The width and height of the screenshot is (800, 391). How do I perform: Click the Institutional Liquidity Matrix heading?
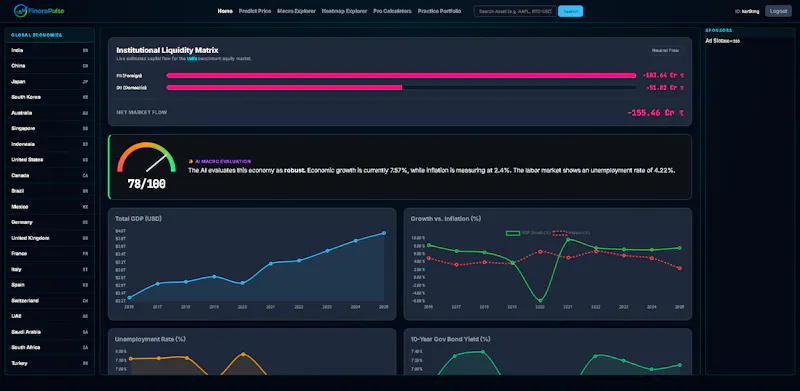pos(167,50)
